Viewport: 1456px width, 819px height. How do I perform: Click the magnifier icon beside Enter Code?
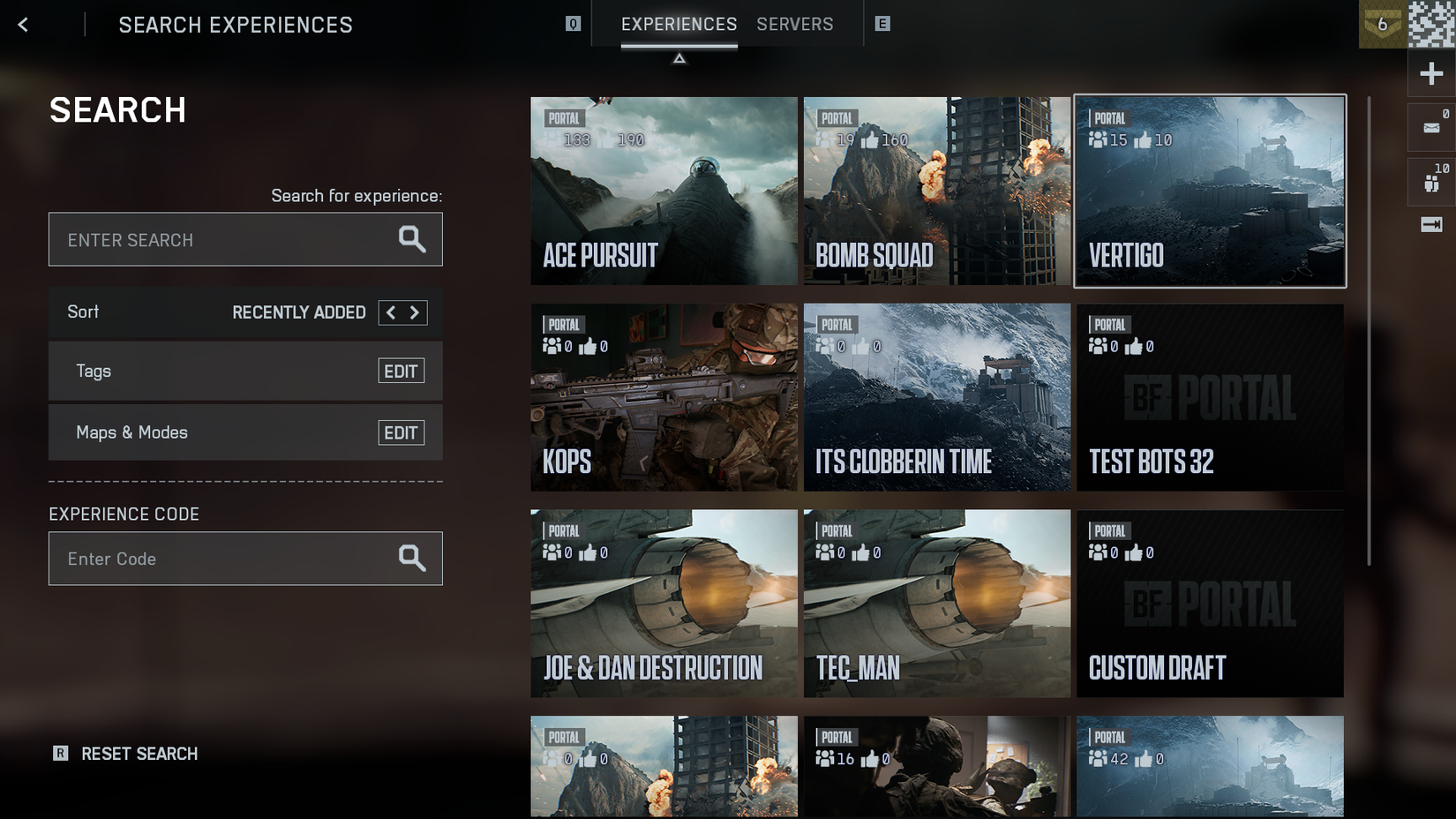(410, 558)
